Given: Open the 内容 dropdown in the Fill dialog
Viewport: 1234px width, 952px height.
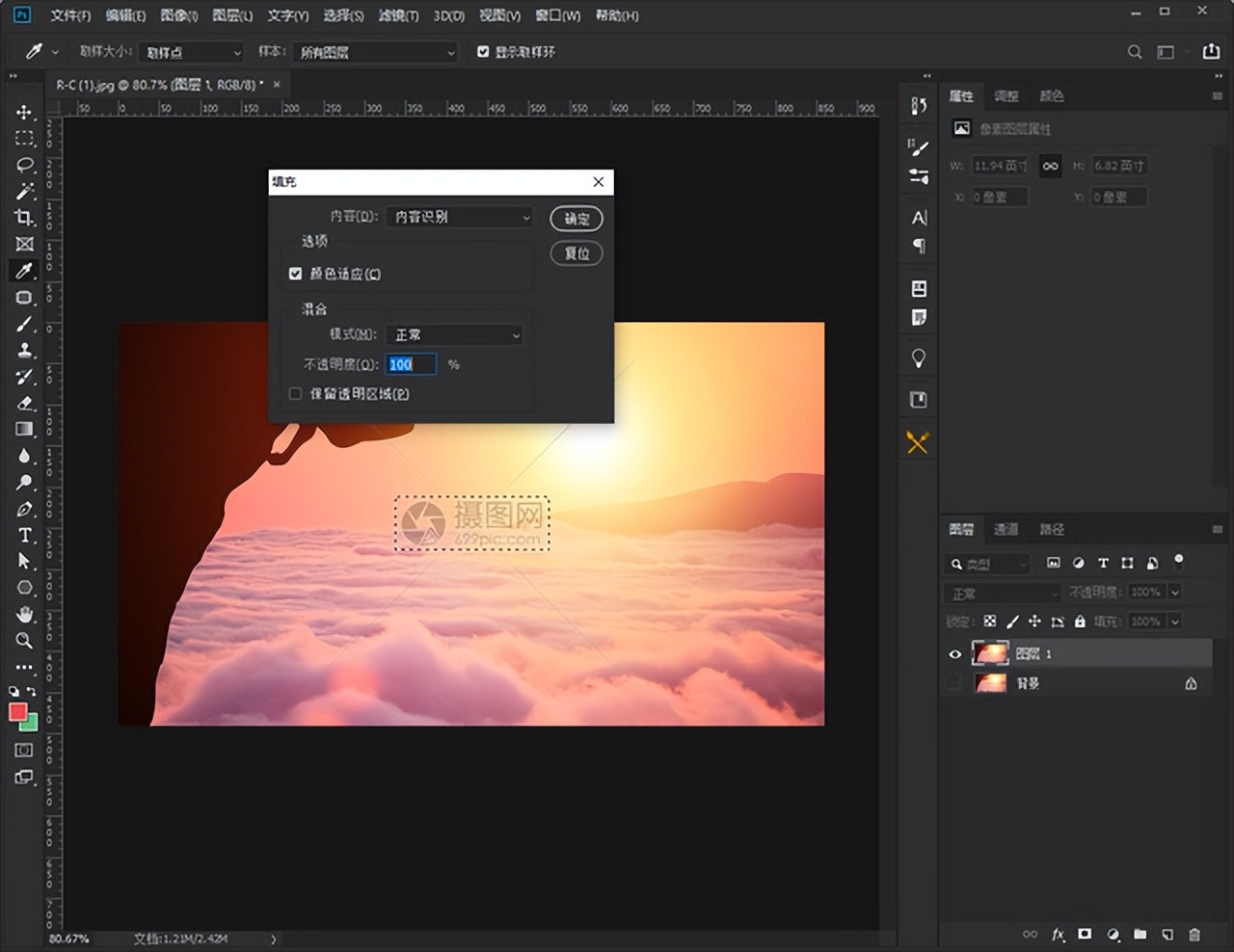Looking at the screenshot, I should 459,218.
